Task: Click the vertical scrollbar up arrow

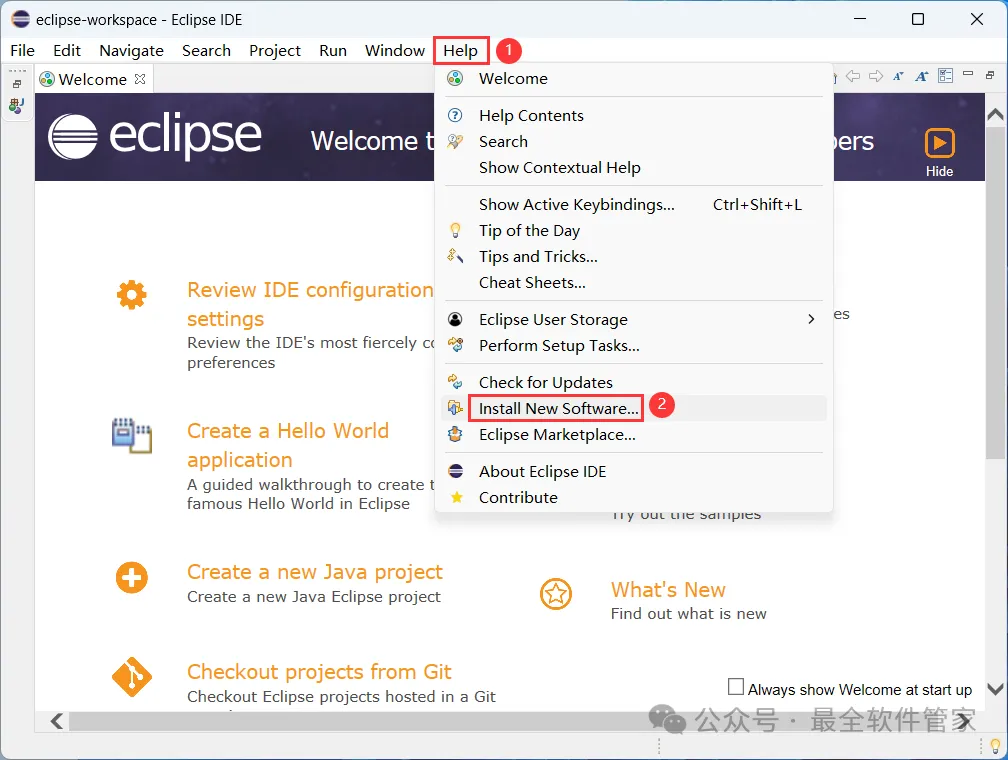Action: point(995,115)
